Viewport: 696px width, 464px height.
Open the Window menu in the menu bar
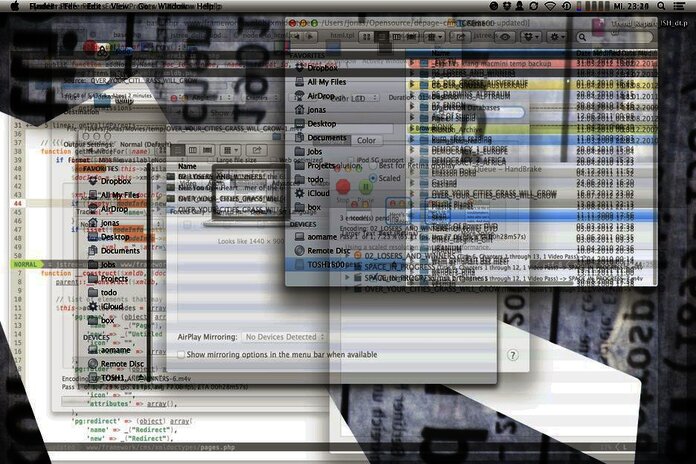tap(175, 6)
